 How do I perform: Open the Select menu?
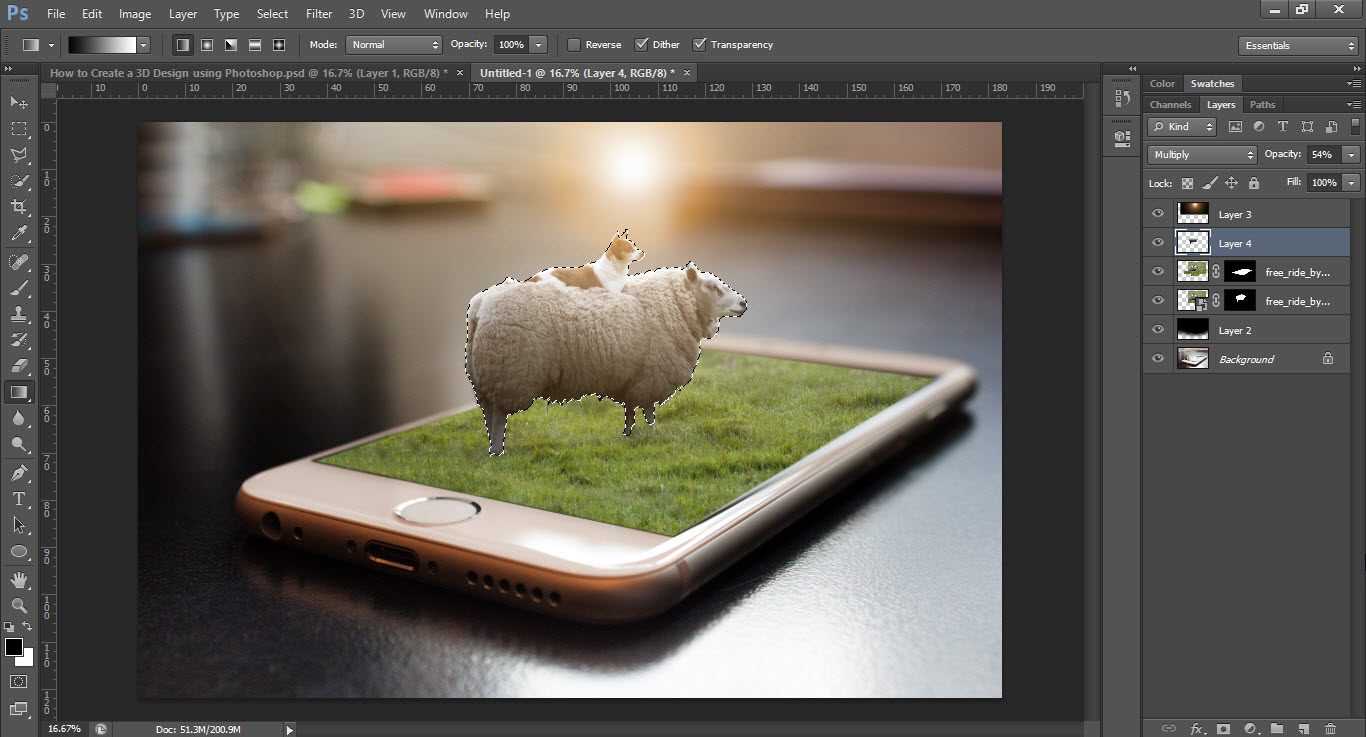click(272, 14)
